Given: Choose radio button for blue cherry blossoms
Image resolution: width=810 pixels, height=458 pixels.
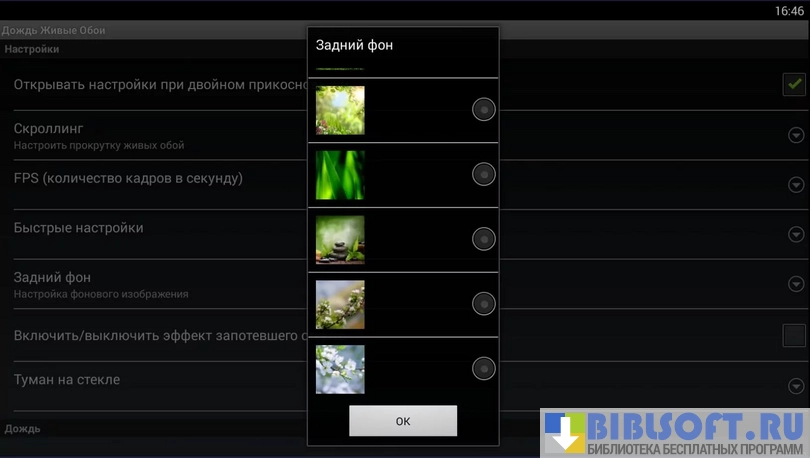Looking at the screenshot, I should click(x=484, y=369).
